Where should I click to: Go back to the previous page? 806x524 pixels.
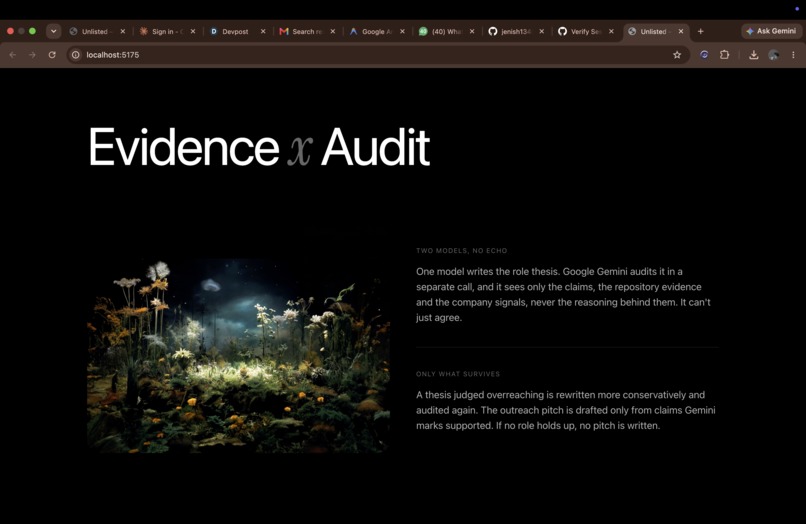coord(13,55)
